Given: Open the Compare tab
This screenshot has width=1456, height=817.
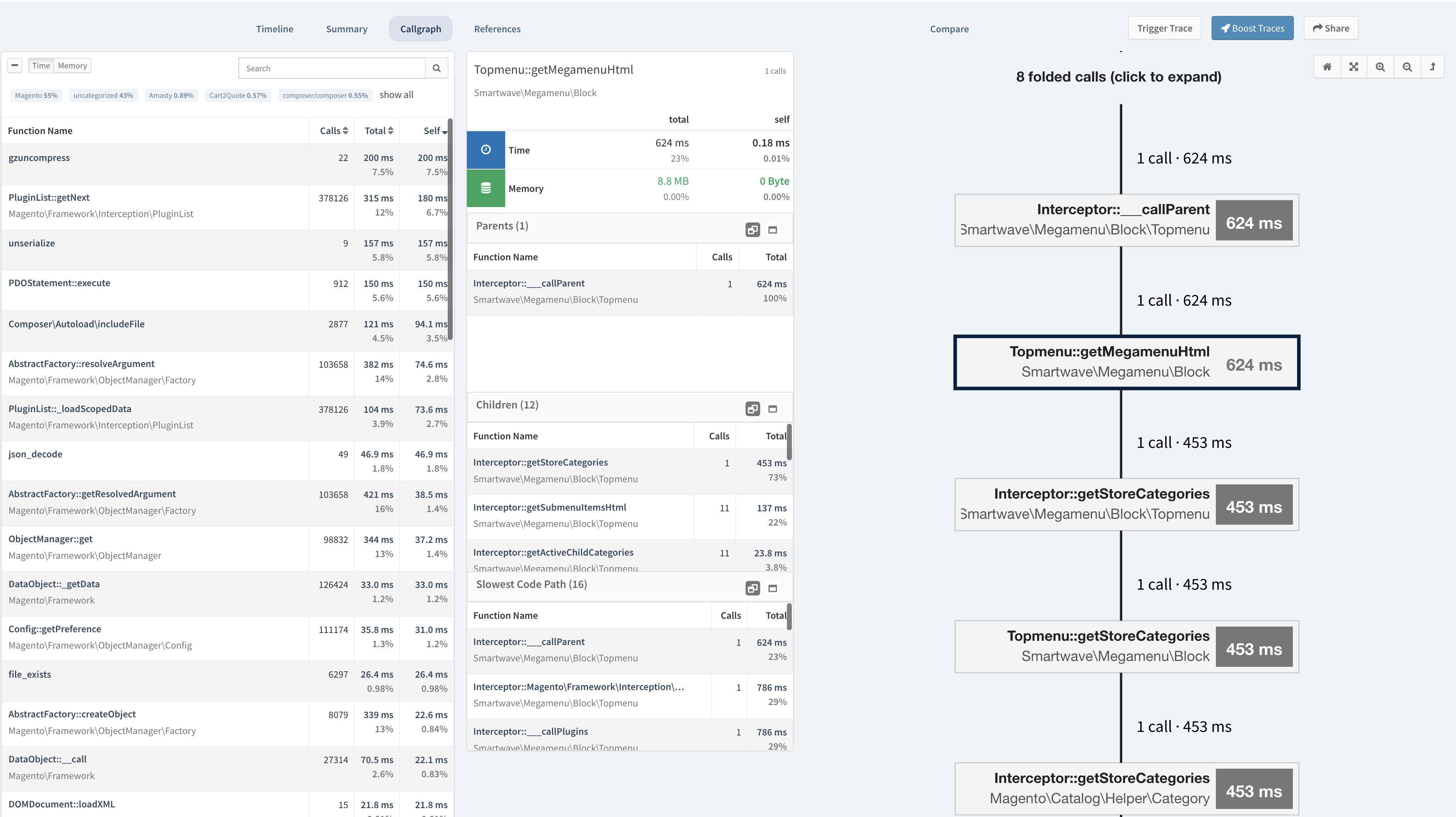Looking at the screenshot, I should [x=949, y=29].
